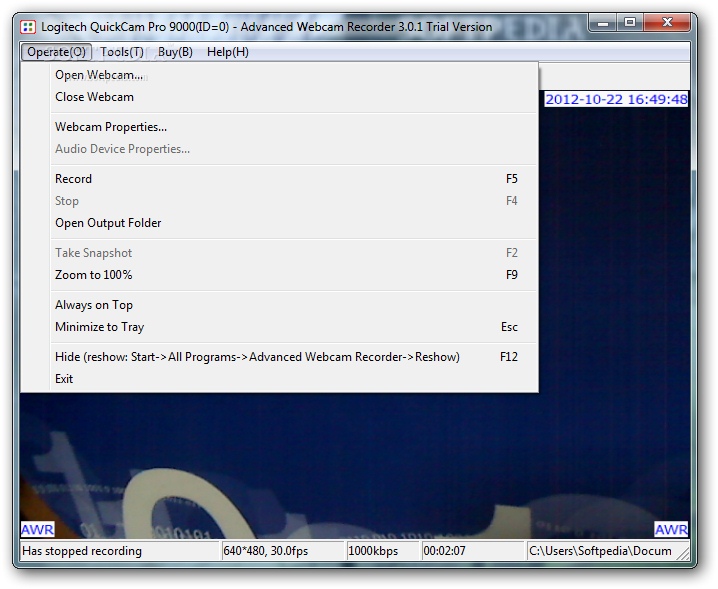Click the timestamp overlay 2012-10-22 16:49:48
The height and width of the screenshot is (589, 718).
tap(616, 99)
